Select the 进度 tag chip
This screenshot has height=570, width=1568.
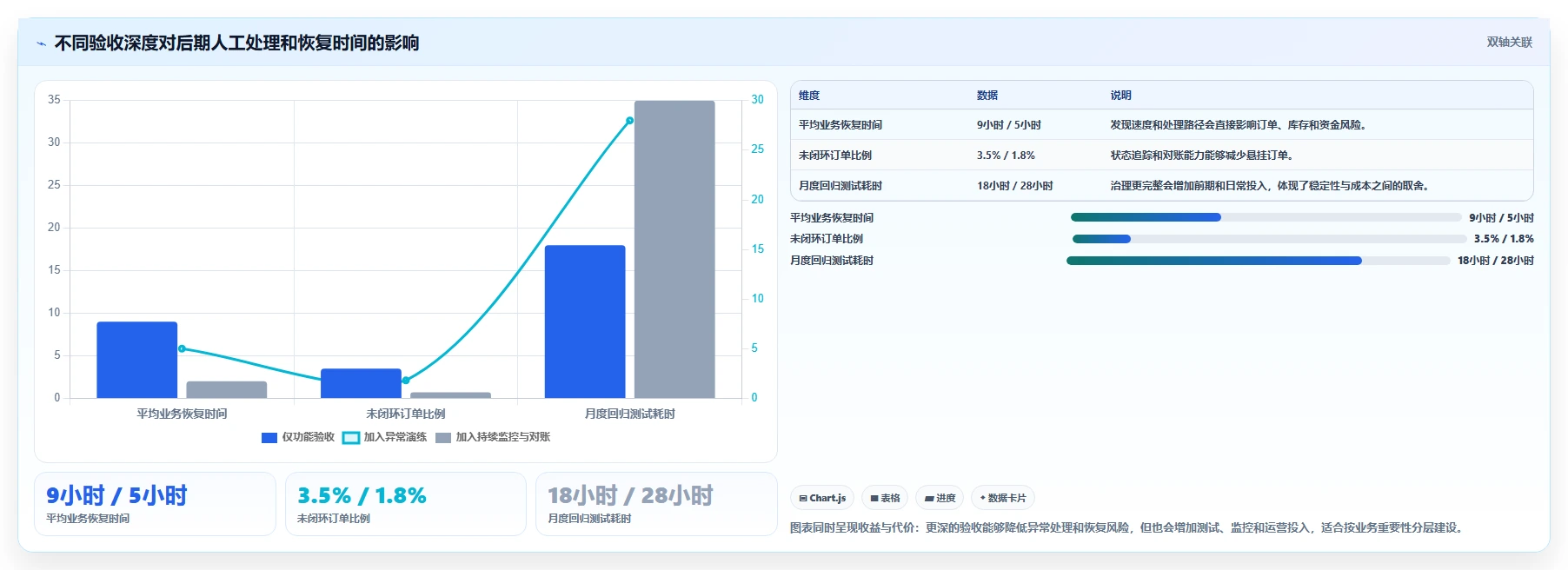pos(940,498)
